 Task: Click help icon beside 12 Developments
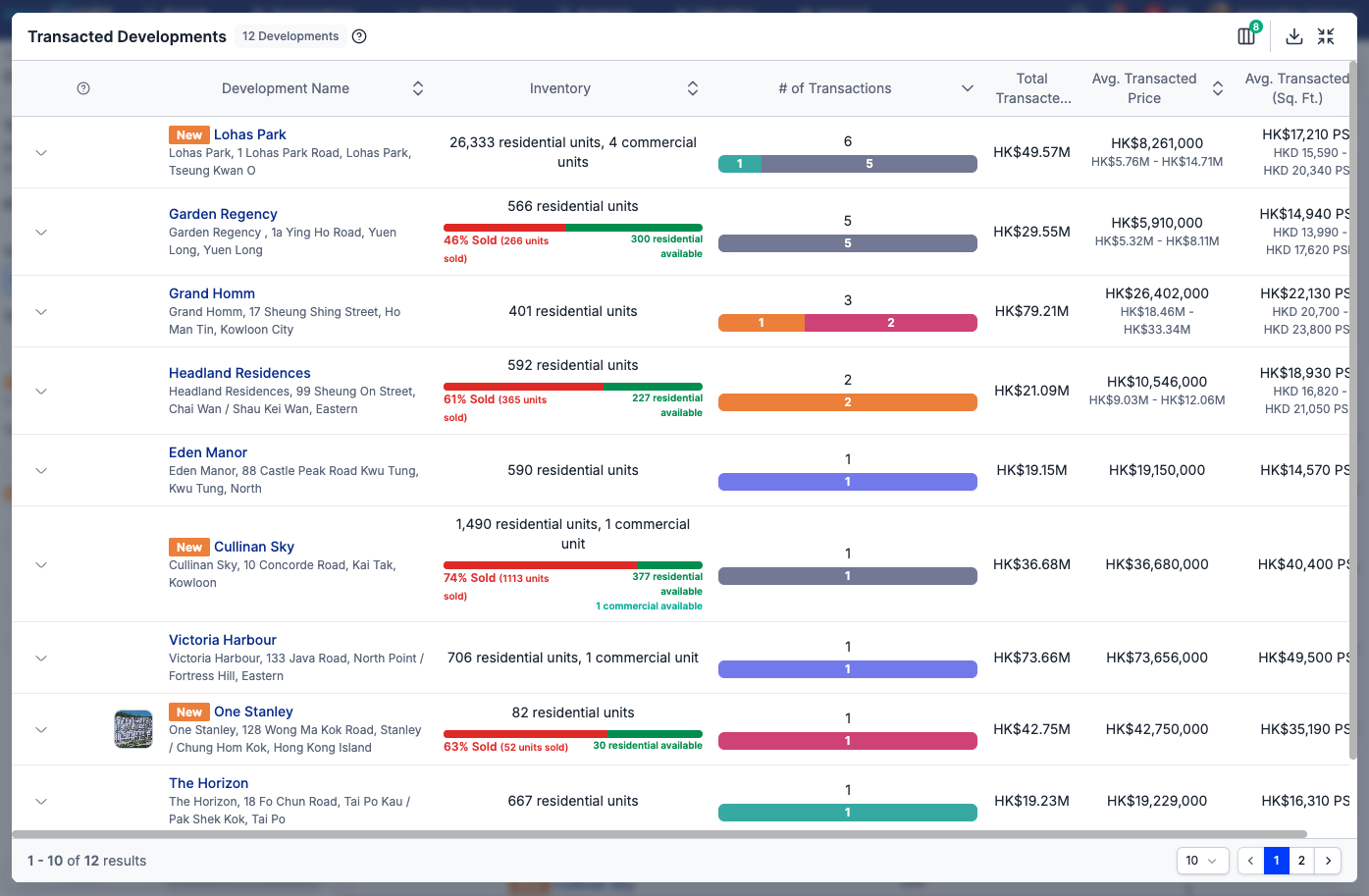359,36
